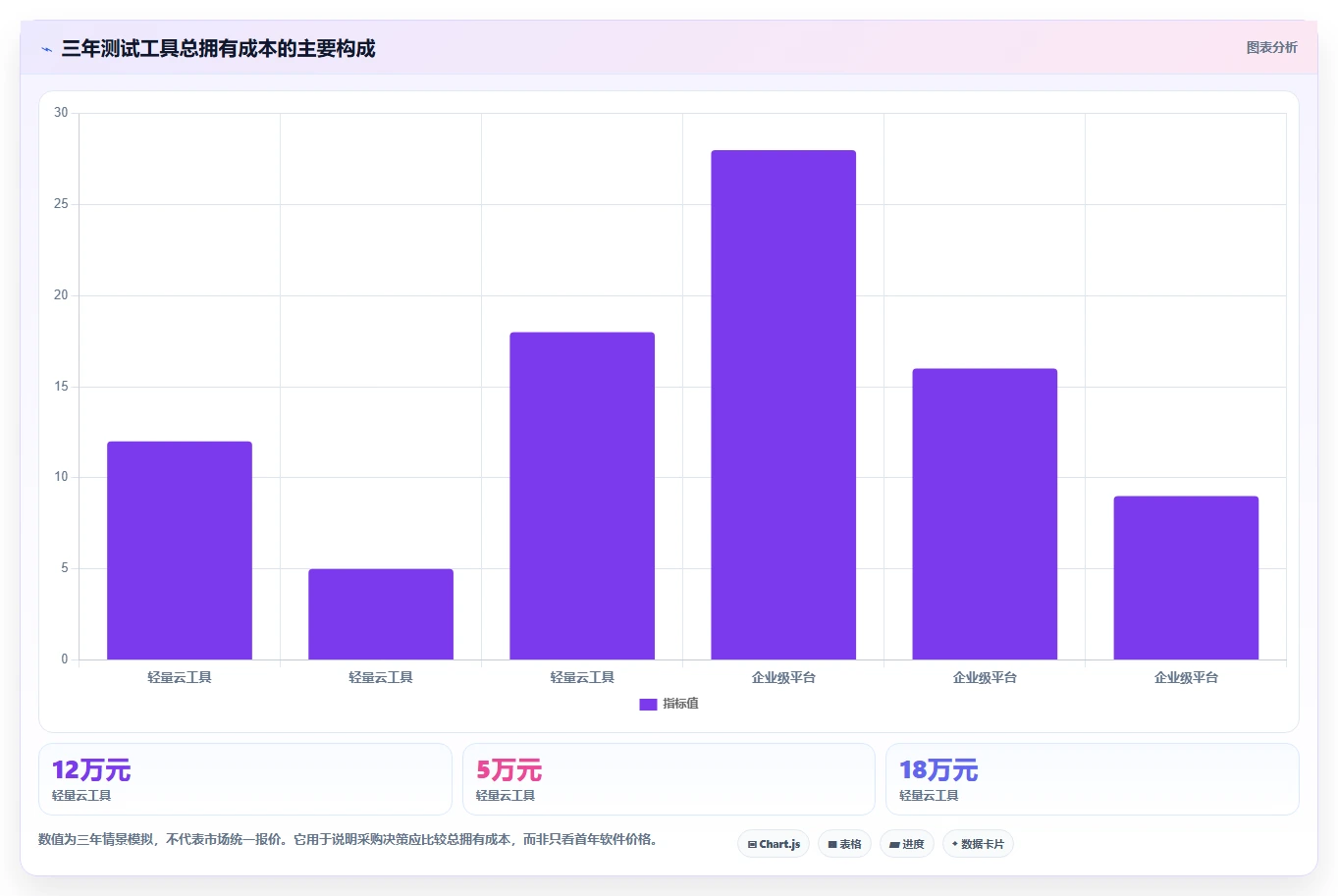Click the tallest bar with value 28
Screen dimensions: 1338x896
point(783,404)
